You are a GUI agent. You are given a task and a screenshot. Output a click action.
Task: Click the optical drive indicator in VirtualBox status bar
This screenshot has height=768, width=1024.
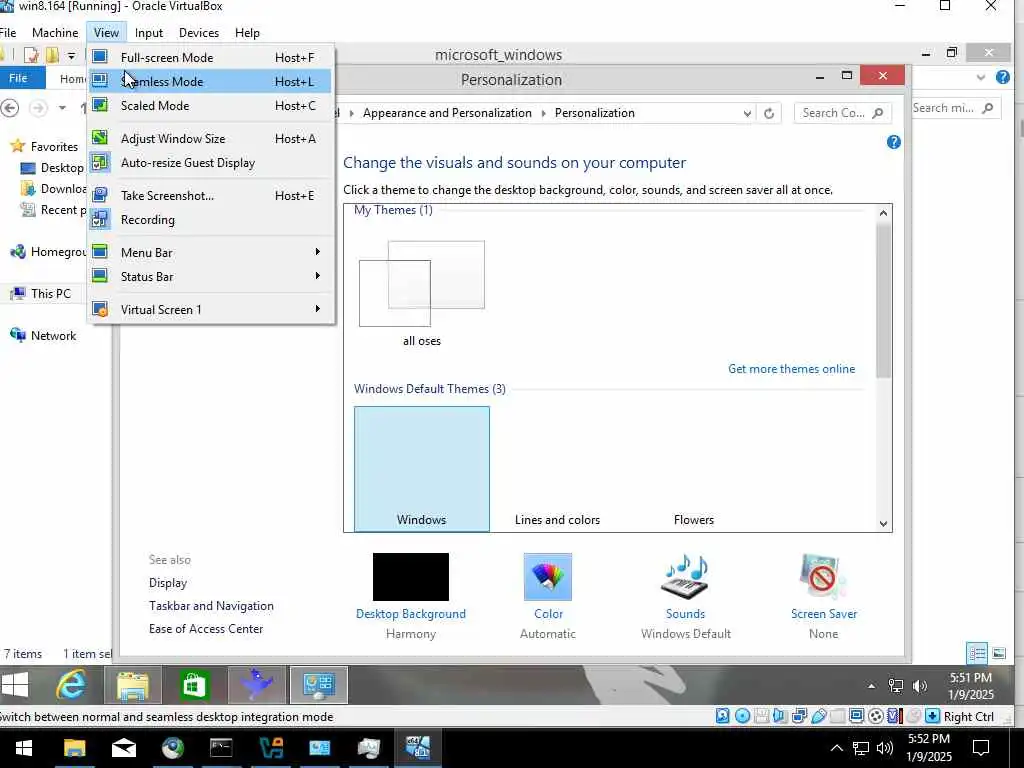point(743,716)
